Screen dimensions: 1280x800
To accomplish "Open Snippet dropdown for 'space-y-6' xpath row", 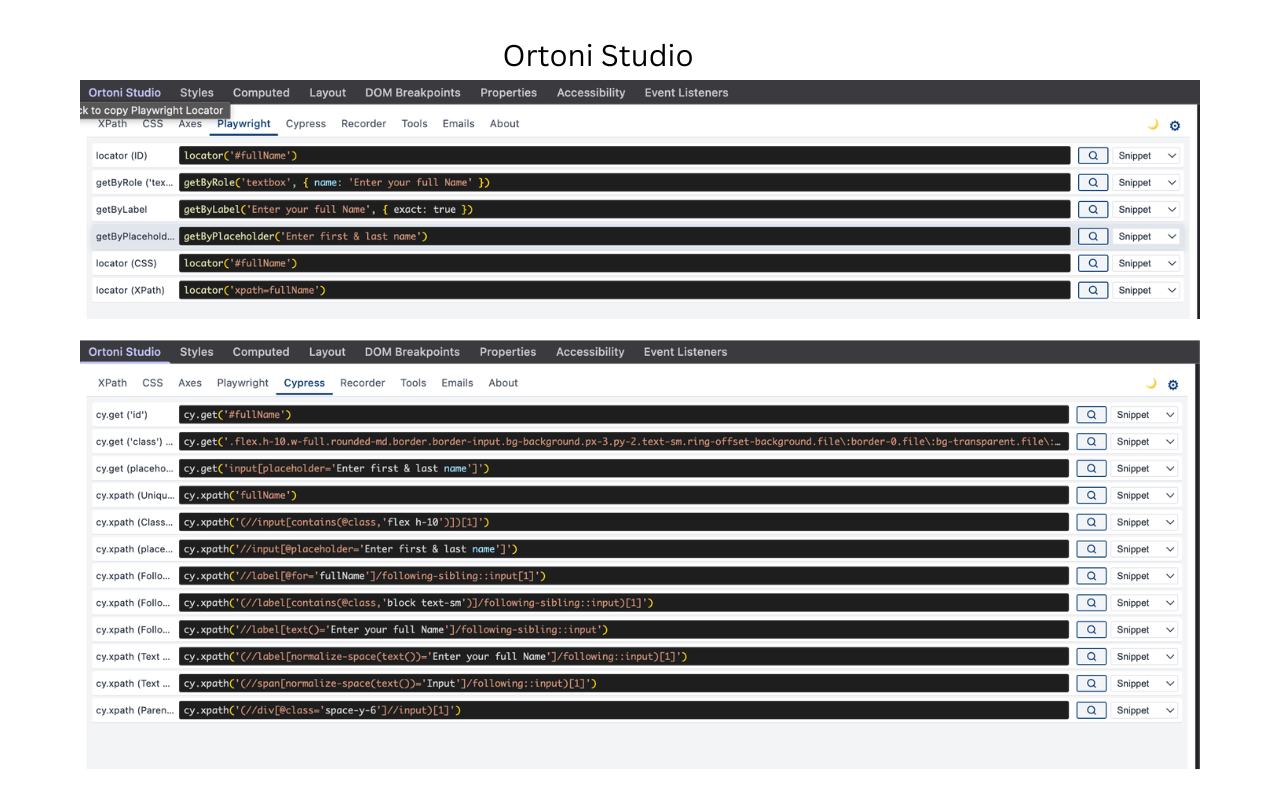I will pos(1146,711).
